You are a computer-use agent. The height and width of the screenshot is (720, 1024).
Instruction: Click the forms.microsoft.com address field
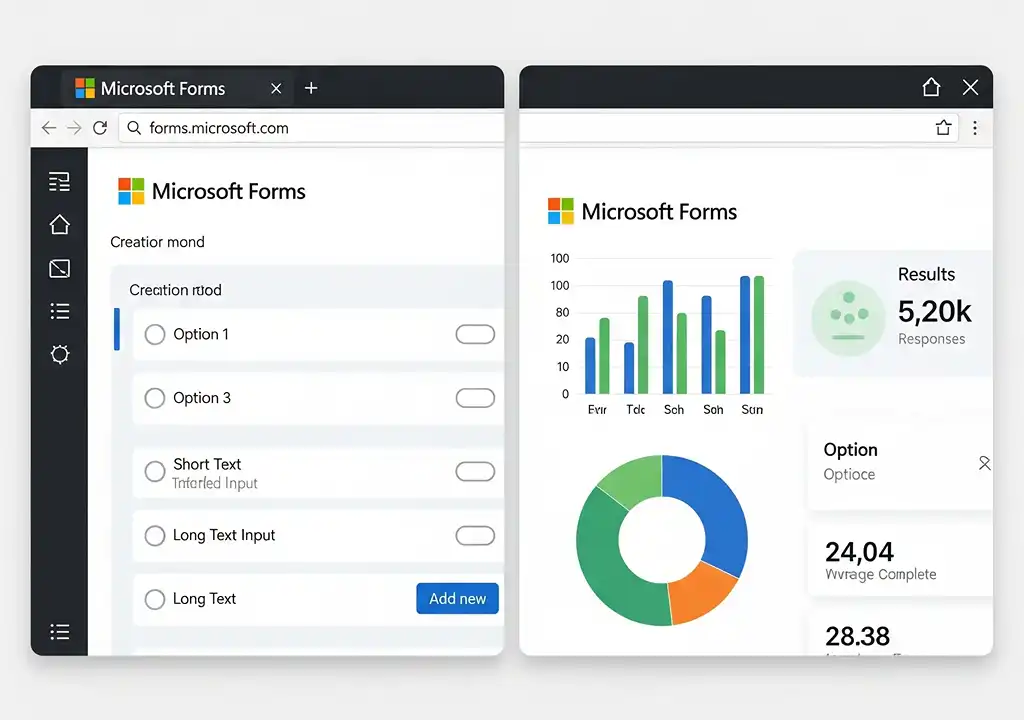(311, 127)
